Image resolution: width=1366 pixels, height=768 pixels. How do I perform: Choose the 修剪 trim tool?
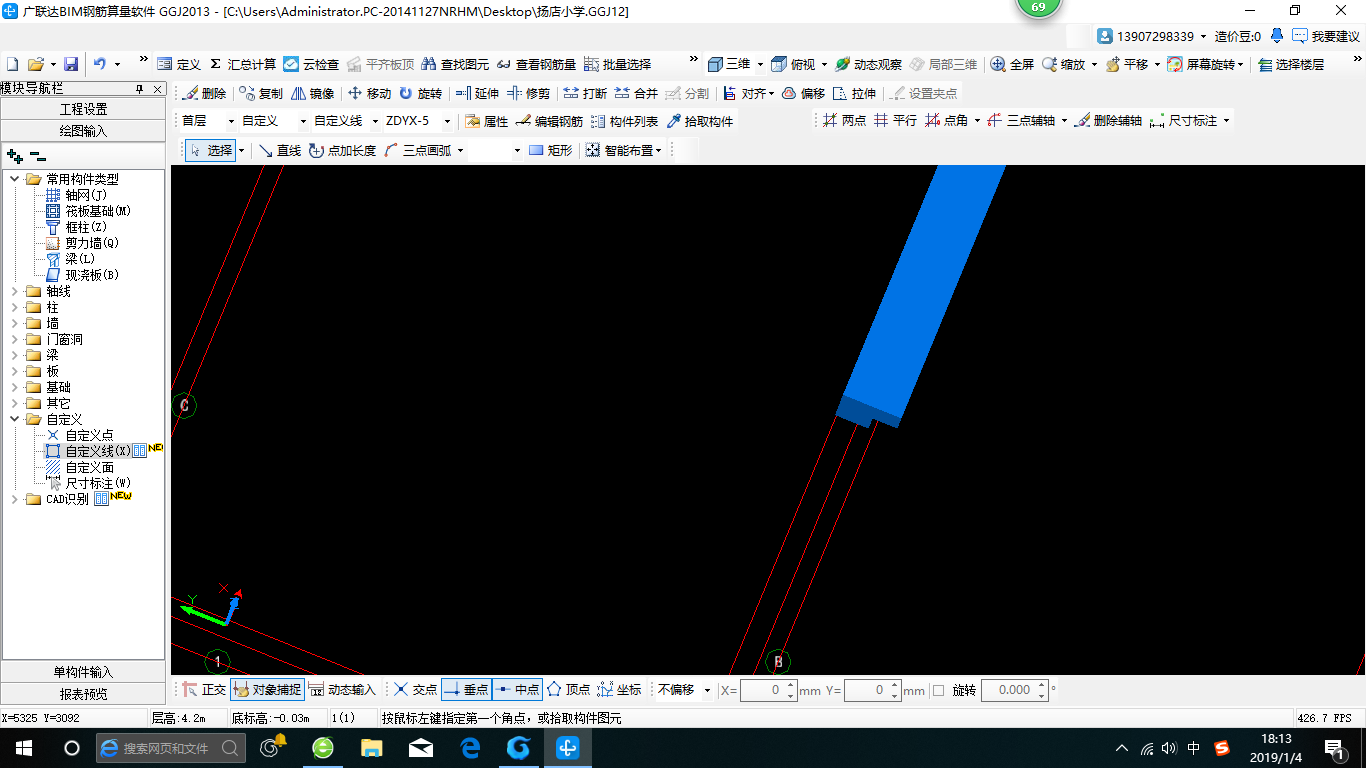pos(528,93)
